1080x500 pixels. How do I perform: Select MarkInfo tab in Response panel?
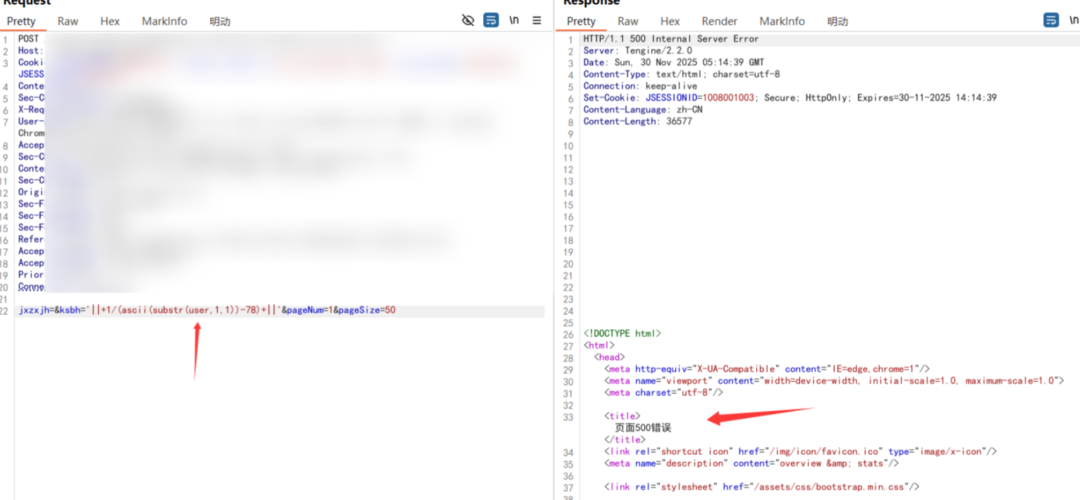click(x=782, y=21)
